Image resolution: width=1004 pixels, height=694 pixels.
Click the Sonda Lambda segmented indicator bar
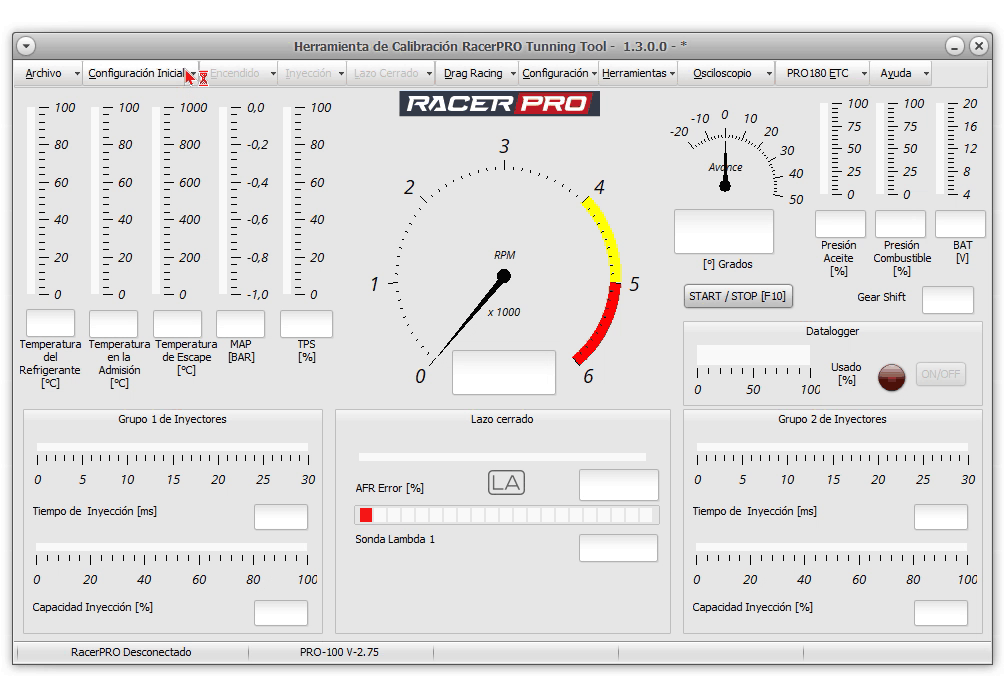506,515
